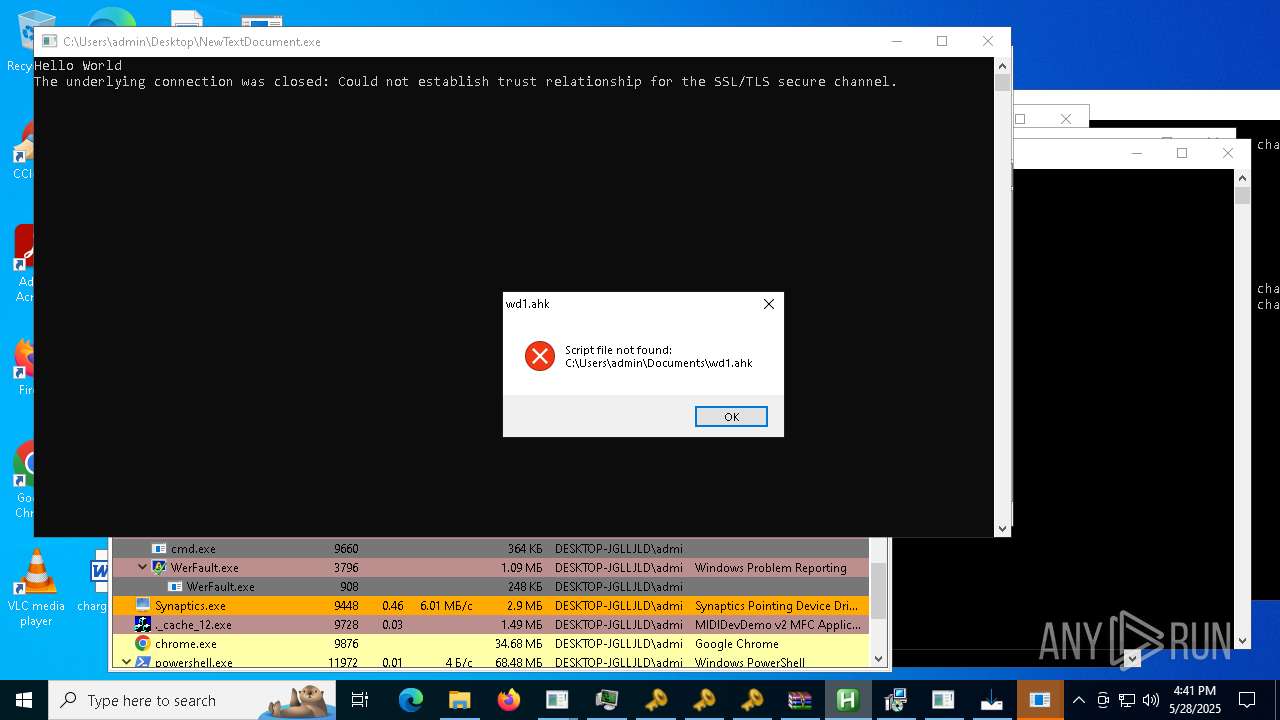The height and width of the screenshot is (720, 1280).
Task: Open network status tray icon
Action: tap(1127, 700)
